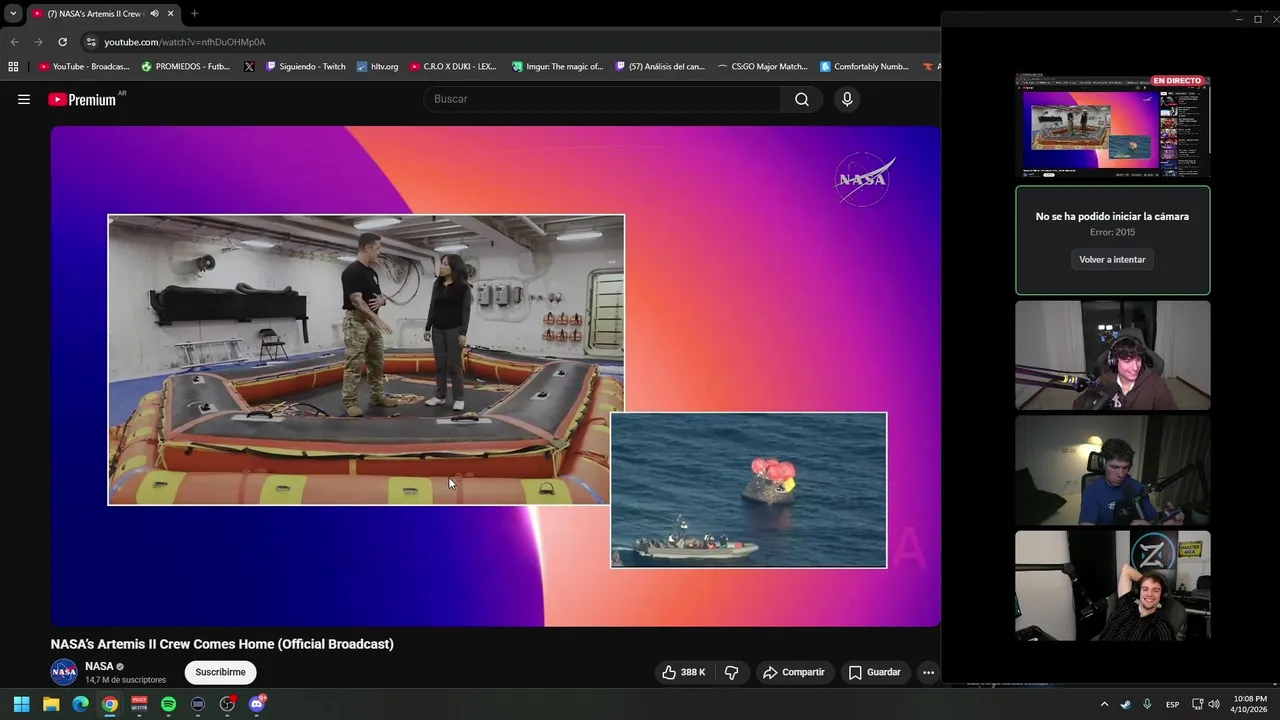
Task: Open File Explorer from taskbar
Action: click(51, 704)
